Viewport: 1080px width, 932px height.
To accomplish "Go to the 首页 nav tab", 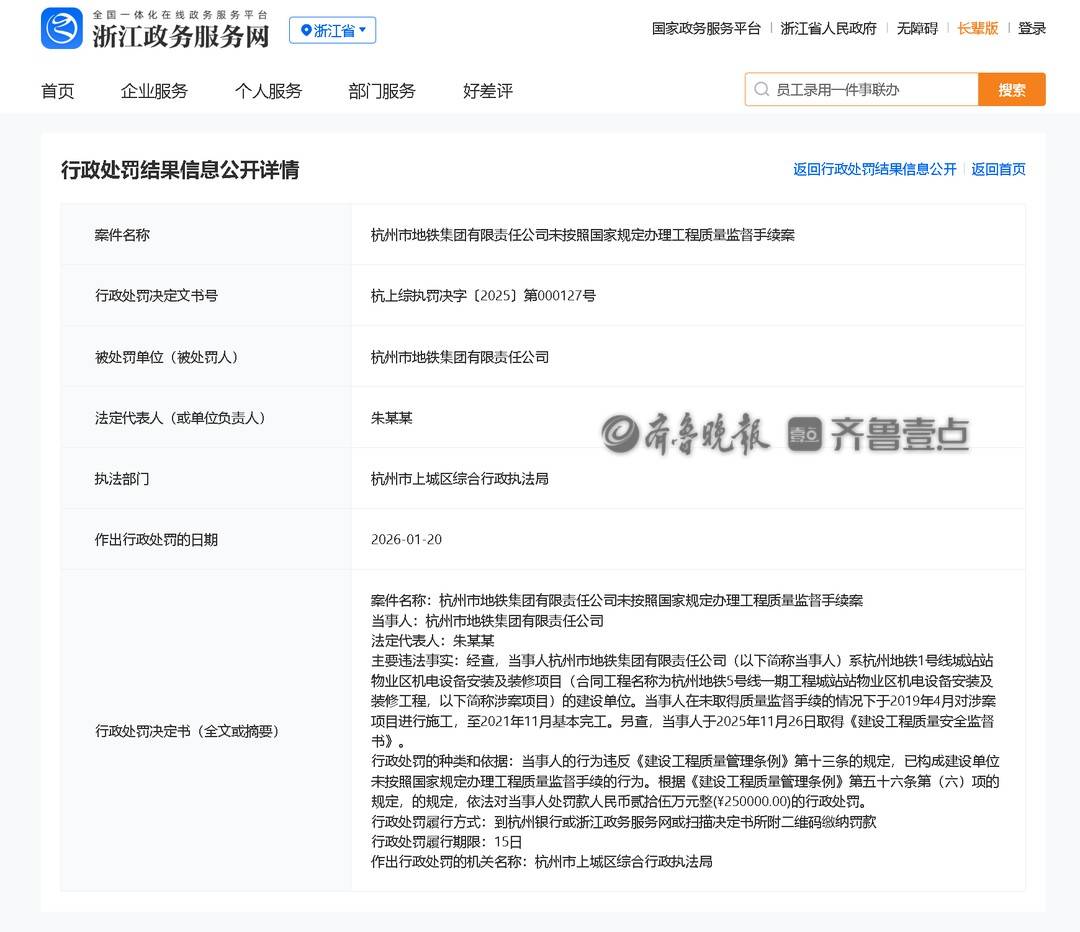I will click(x=58, y=91).
